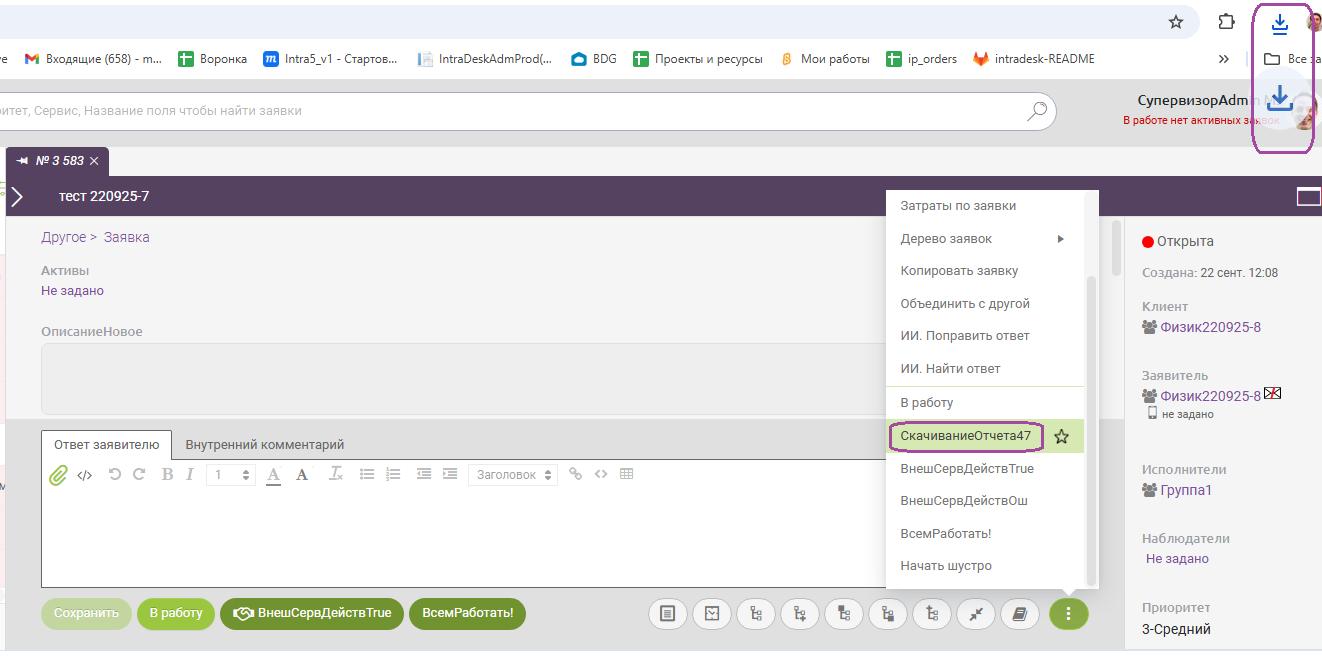Open the browser downloads icon
This screenshot has width=1322, height=658.
click(x=1279, y=23)
